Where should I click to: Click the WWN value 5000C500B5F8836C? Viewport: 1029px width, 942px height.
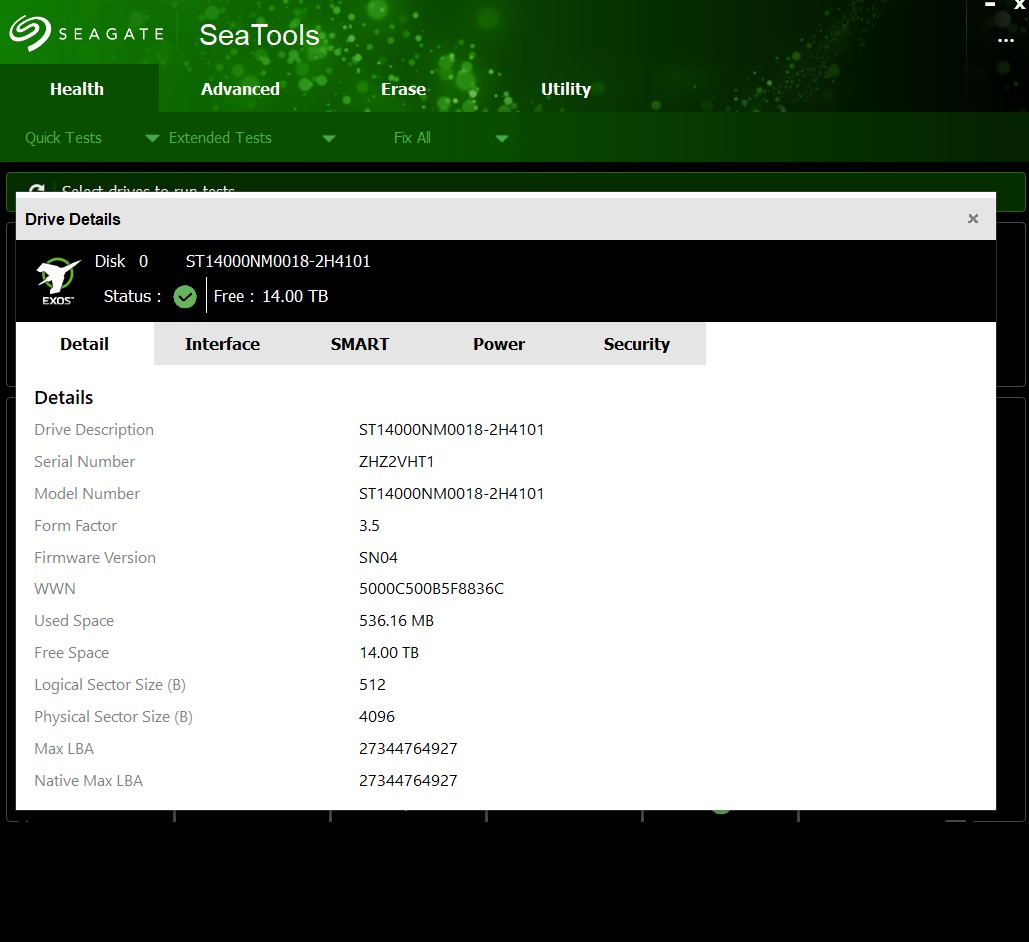tap(431, 589)
